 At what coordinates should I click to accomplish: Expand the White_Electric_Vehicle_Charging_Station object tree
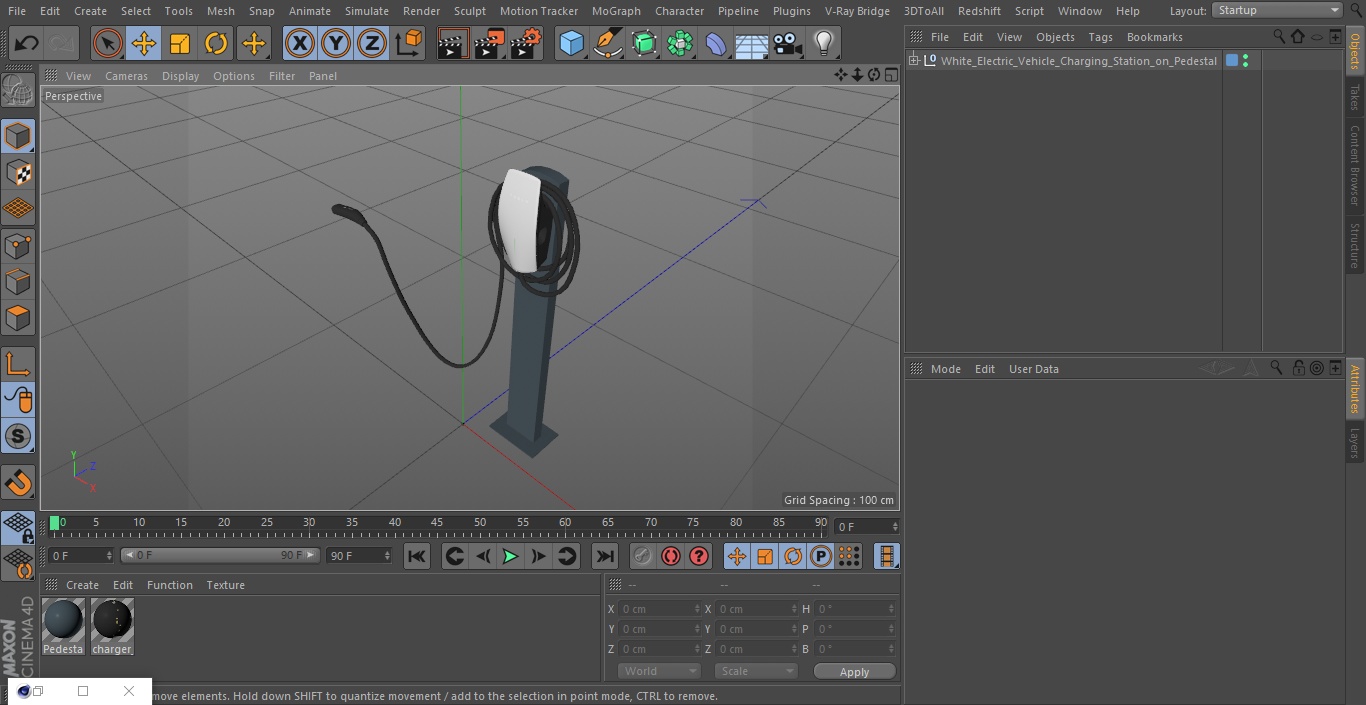914,61
